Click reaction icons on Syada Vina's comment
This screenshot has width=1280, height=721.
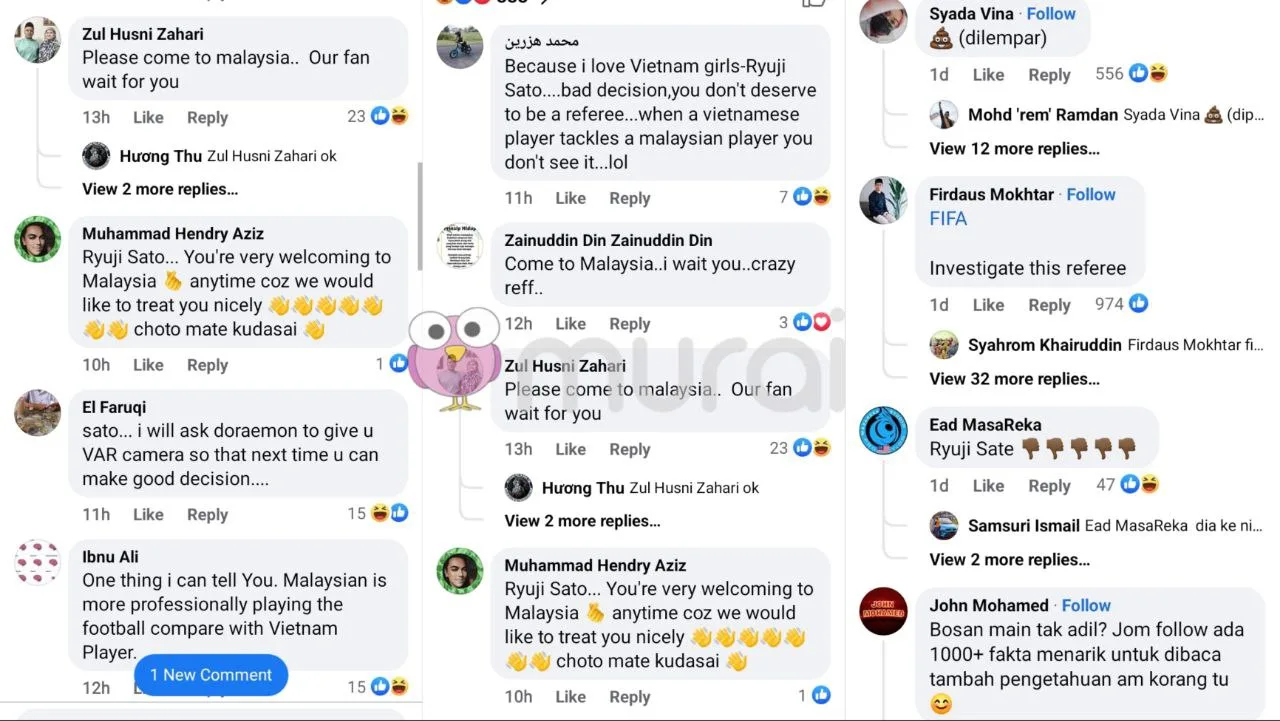coord(1148,74)
